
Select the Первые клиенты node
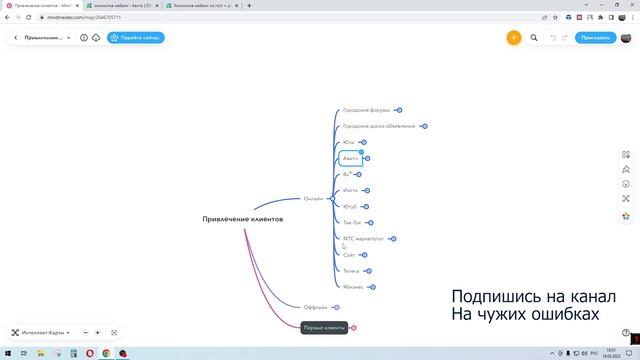tap(324, 328)
